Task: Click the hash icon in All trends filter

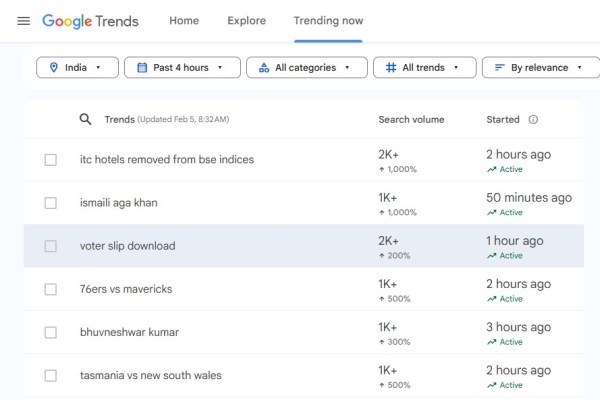Action: point(391,67)
